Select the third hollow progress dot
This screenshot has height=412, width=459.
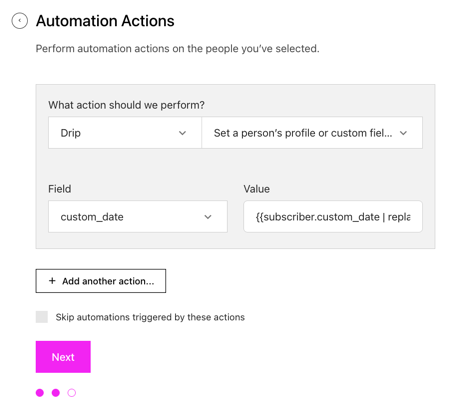(72, 393)
